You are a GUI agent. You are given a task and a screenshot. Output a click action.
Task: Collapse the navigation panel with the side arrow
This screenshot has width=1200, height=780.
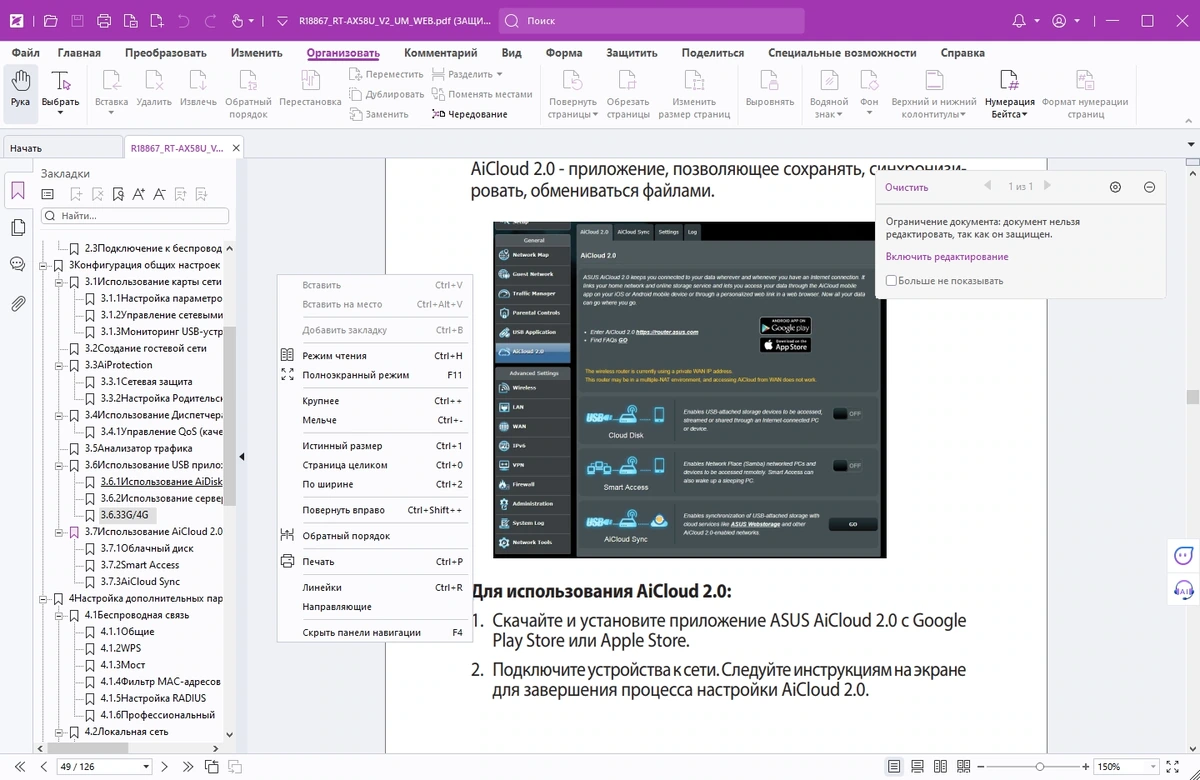(242, 457)
